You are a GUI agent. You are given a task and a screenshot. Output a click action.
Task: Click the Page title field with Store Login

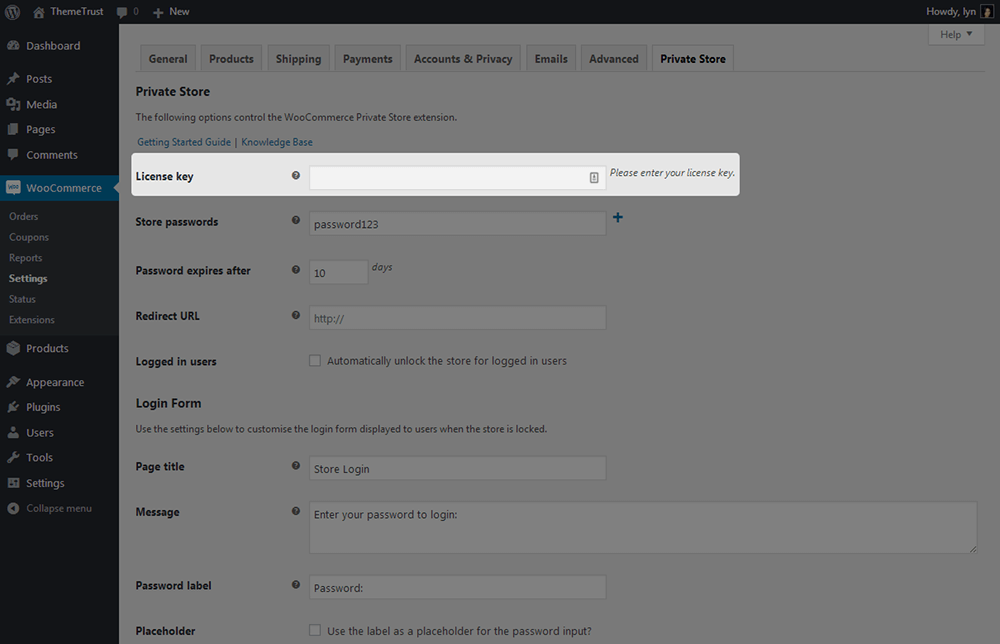[457, 468]
